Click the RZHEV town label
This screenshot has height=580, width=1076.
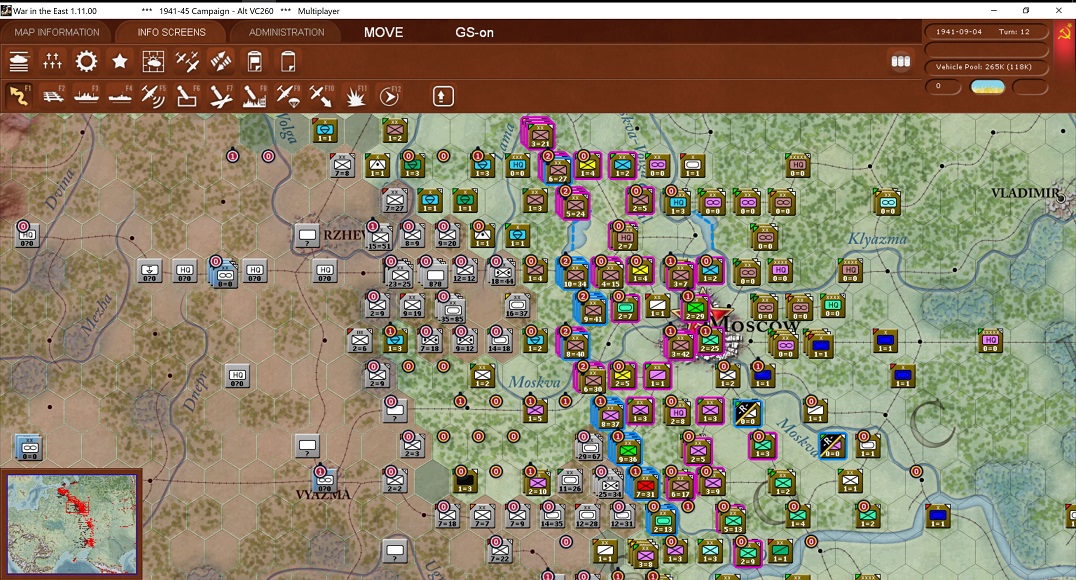(344, 235)
